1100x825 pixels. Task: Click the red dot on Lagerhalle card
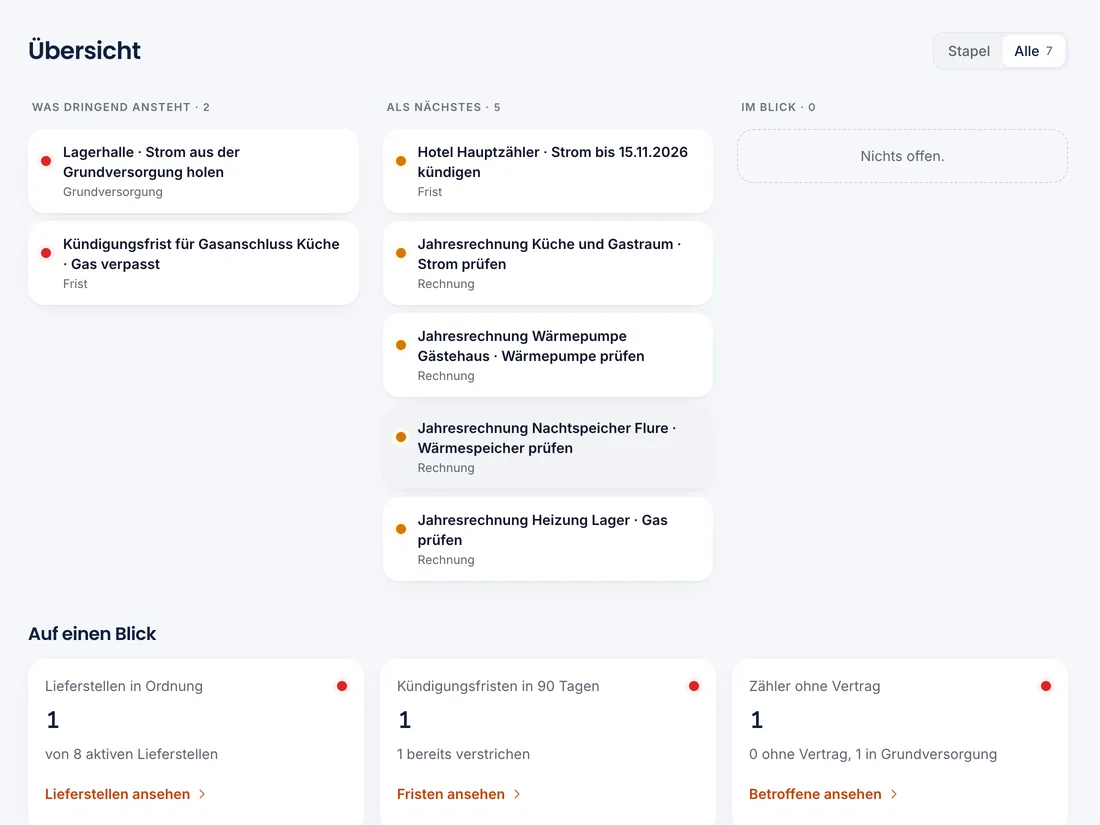(46, 161)
